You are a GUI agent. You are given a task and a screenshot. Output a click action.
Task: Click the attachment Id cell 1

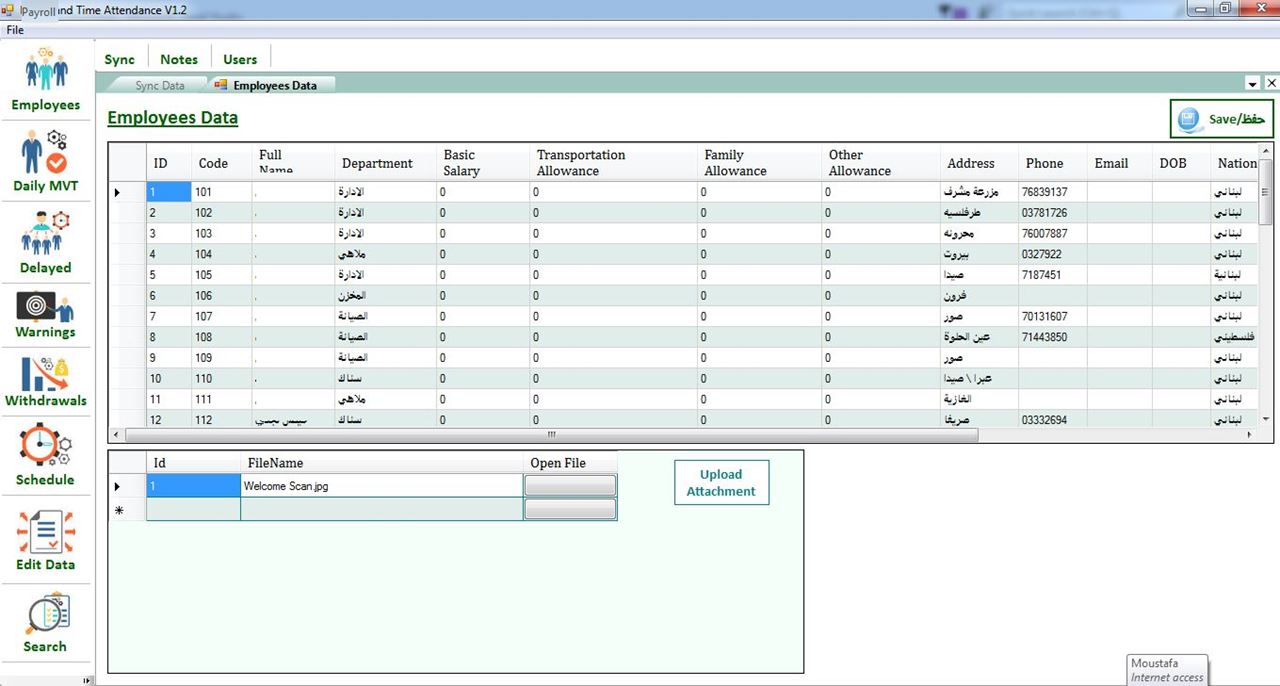point(193,485)
